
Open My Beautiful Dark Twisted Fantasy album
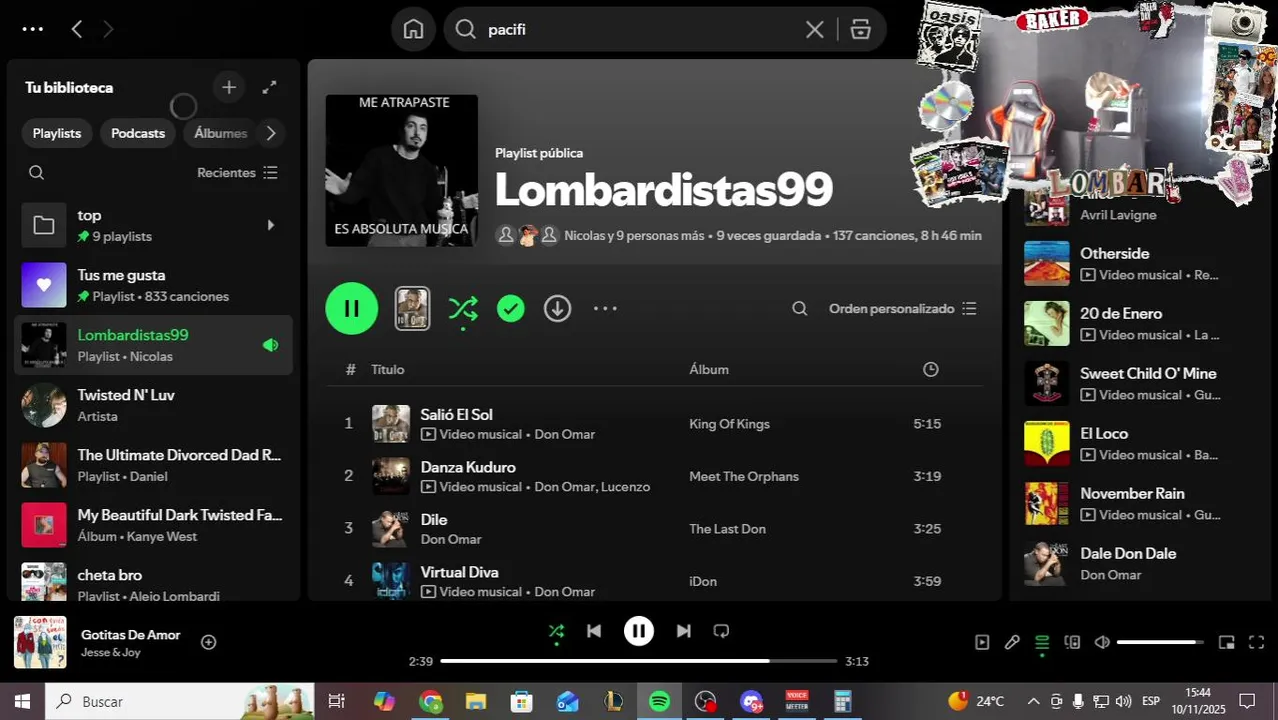(153, 525)
